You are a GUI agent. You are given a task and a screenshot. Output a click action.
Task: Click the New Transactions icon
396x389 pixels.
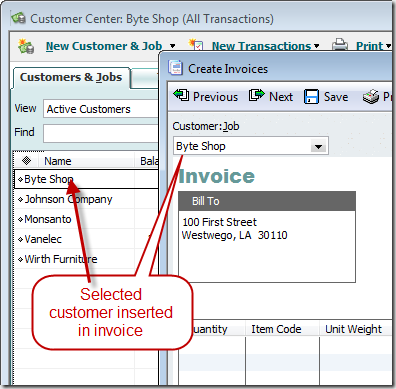click(x=196, y=45)
